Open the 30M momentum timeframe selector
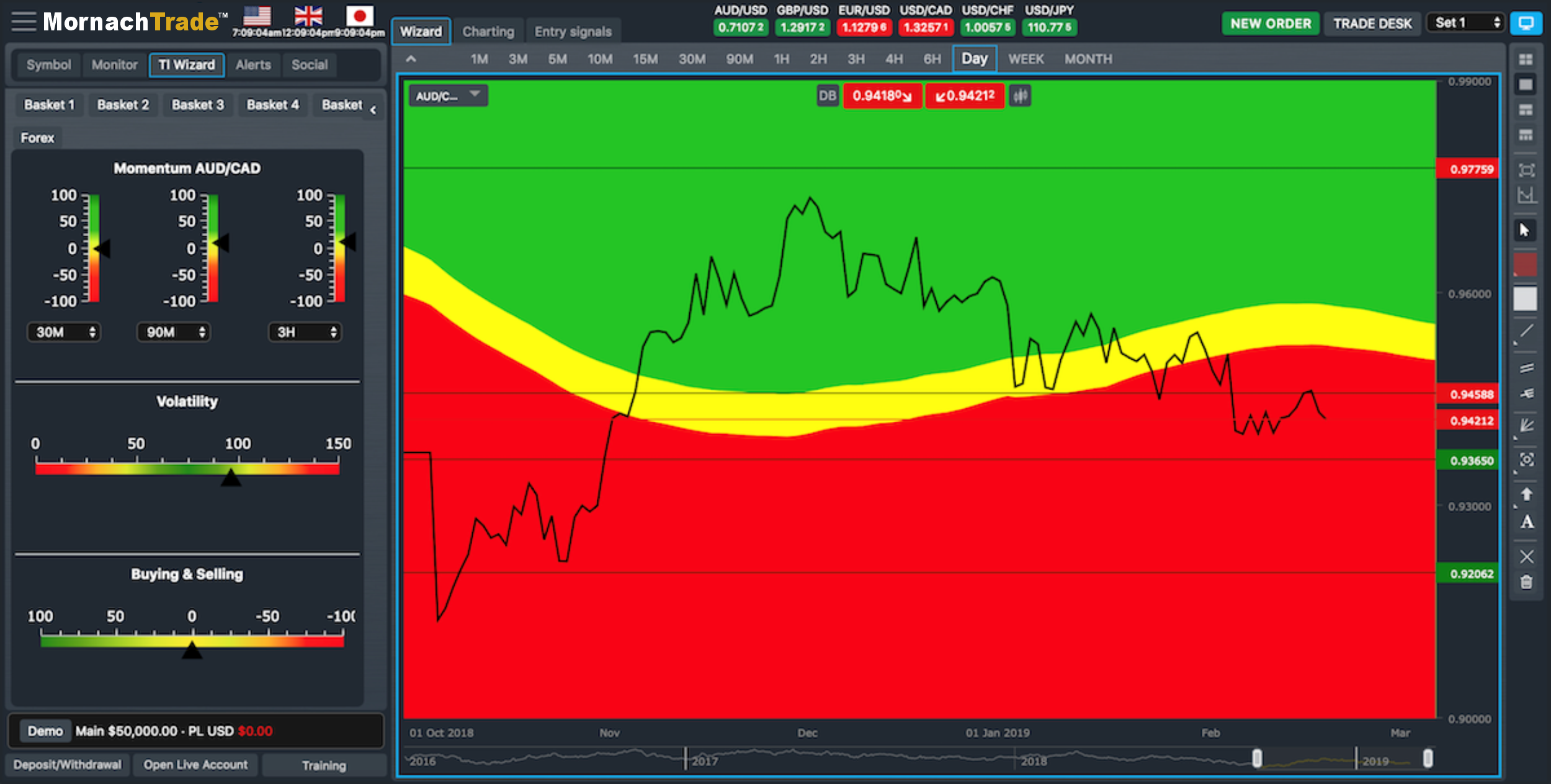The image size is (1551, 784). tap(65, 332)
